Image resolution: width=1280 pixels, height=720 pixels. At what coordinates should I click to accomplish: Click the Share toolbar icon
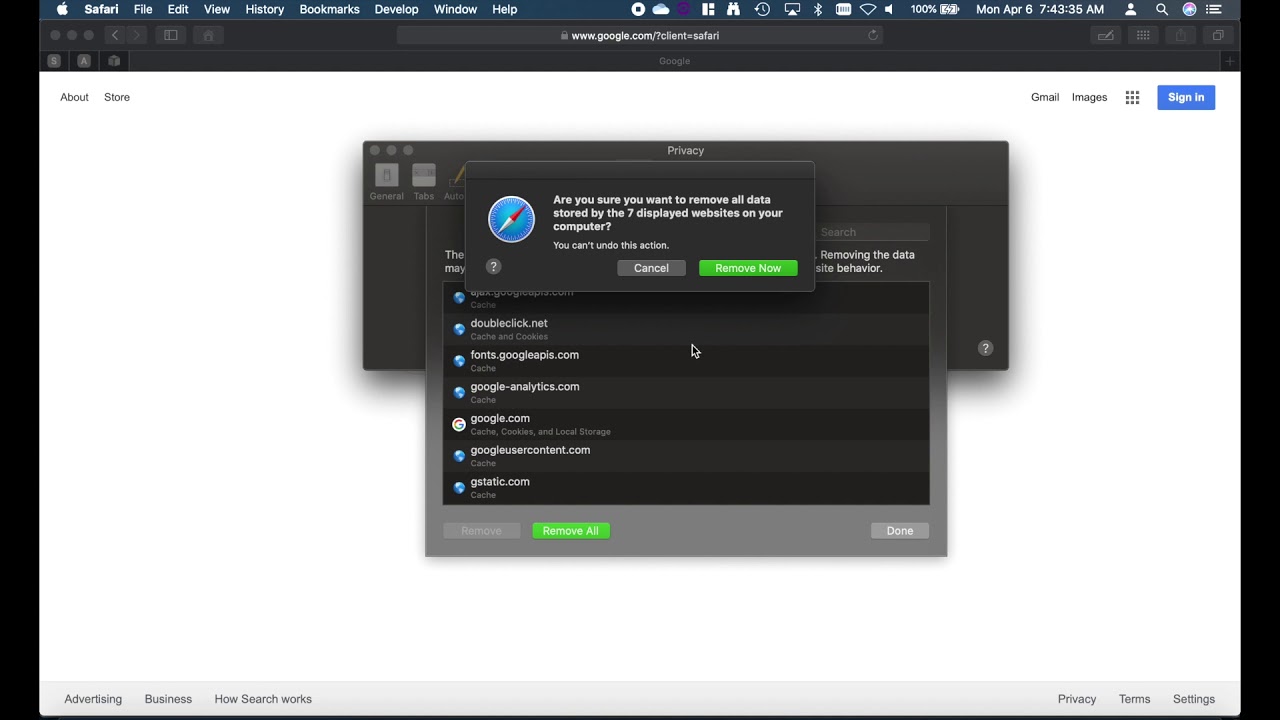click(1180, 35)
